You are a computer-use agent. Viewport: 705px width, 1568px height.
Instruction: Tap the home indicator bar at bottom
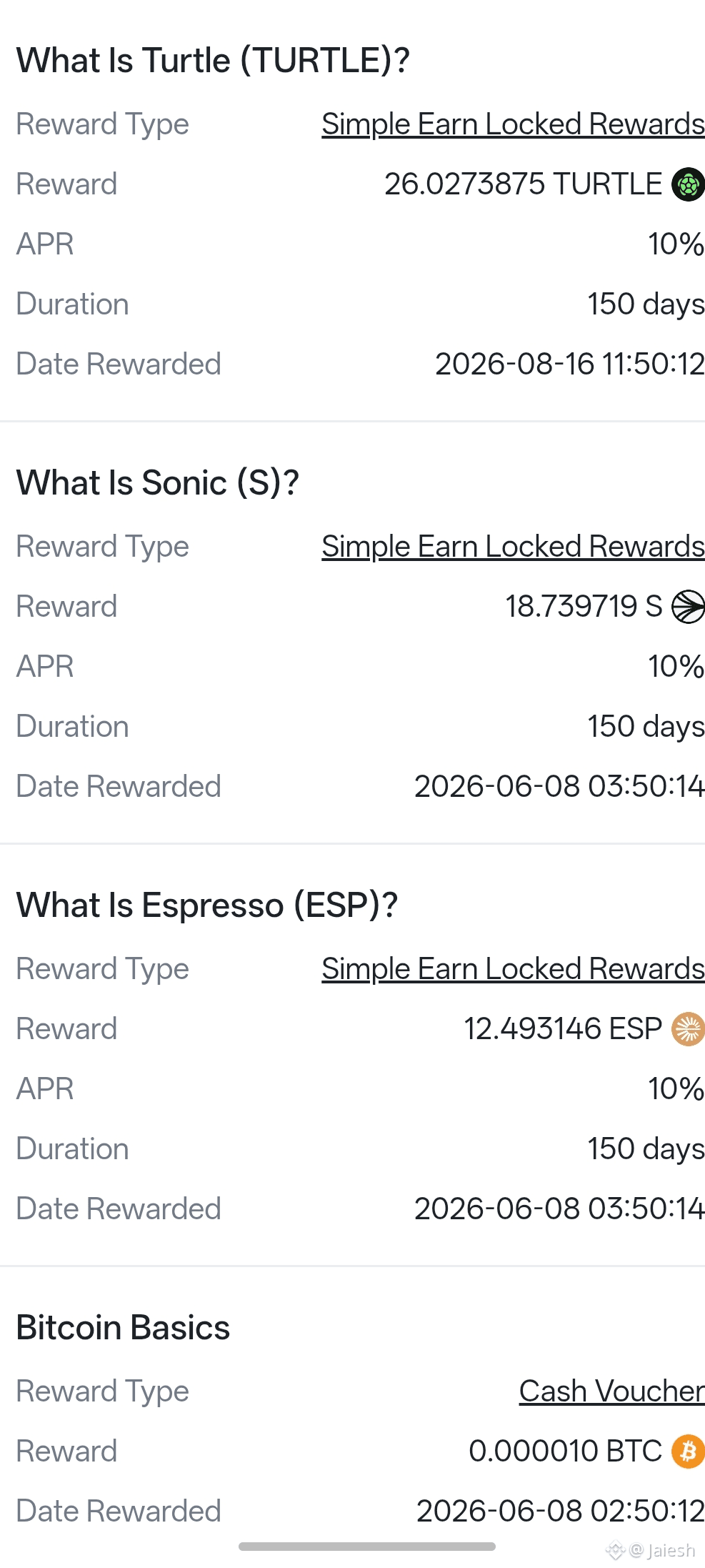pyautogui.click(x=367, y=1547)
